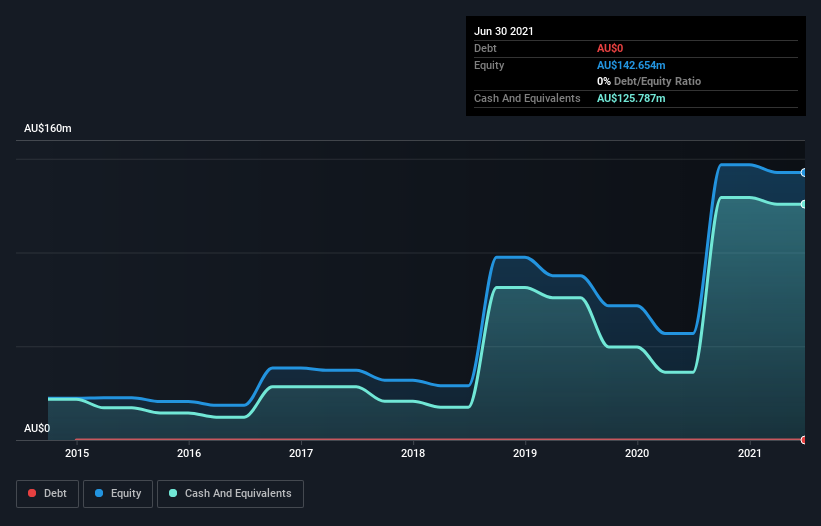Click the AU$125.787m cash value
This screenshot has height=526, width=821.
[631, 98]
